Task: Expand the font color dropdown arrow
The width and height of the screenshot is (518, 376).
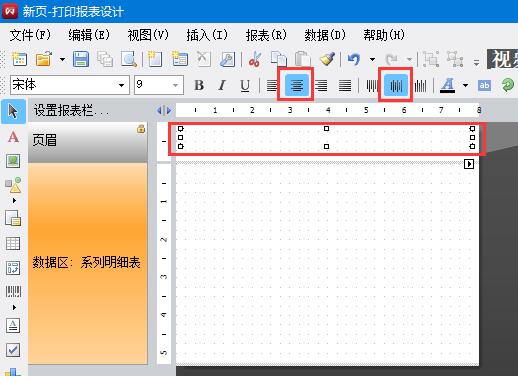Action: (465, 86)
